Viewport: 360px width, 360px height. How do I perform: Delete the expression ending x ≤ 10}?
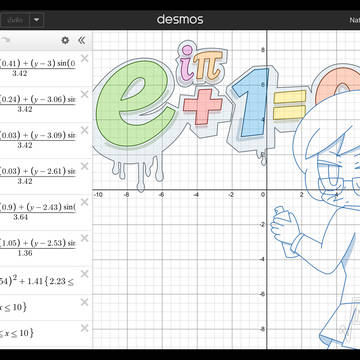[85, 302]
